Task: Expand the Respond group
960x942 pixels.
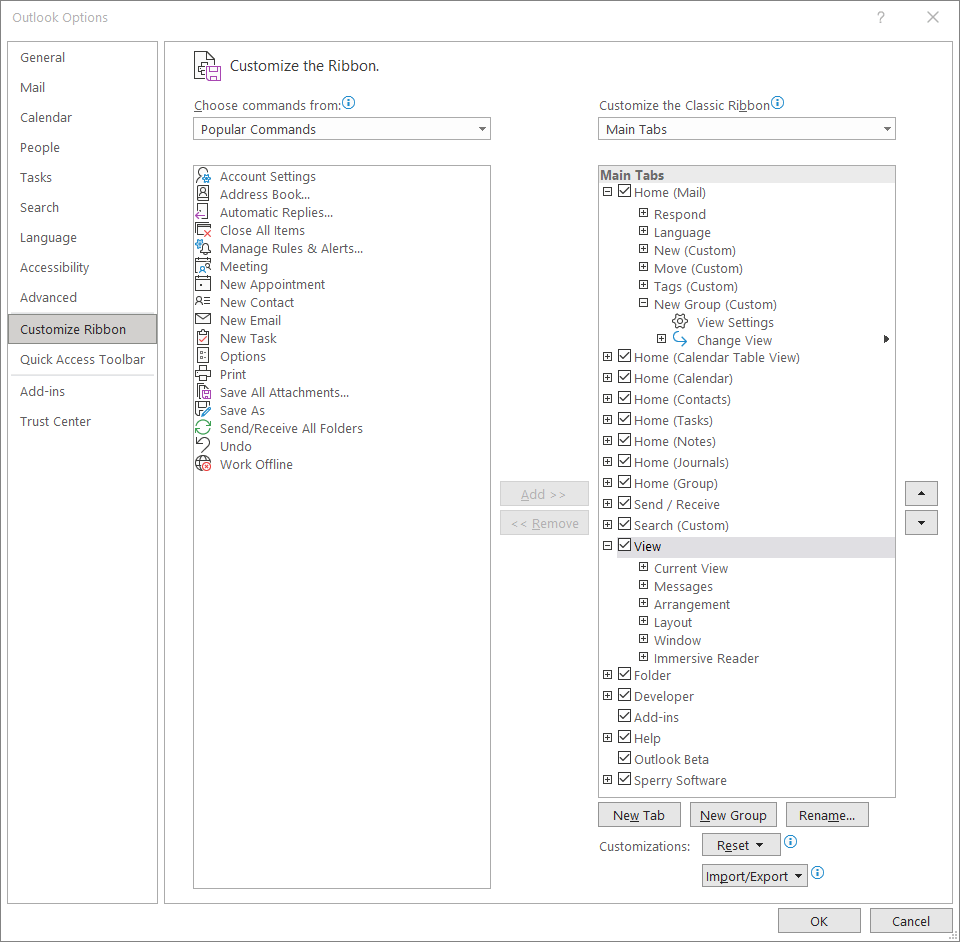Action: coord(643,213)
